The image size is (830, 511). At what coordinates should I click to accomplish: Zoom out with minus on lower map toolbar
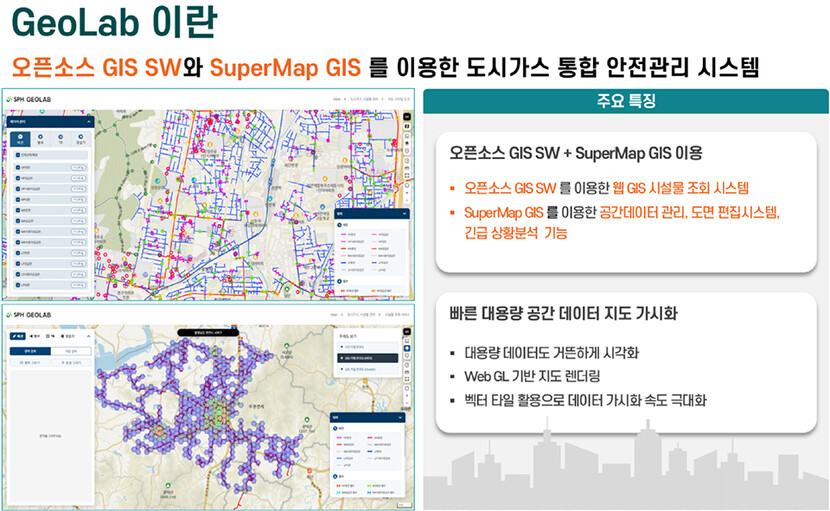tap(407, 403)
